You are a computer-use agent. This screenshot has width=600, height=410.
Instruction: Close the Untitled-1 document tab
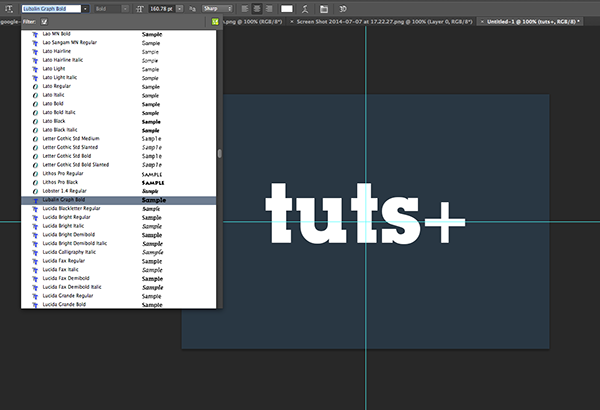pos(482,22)
